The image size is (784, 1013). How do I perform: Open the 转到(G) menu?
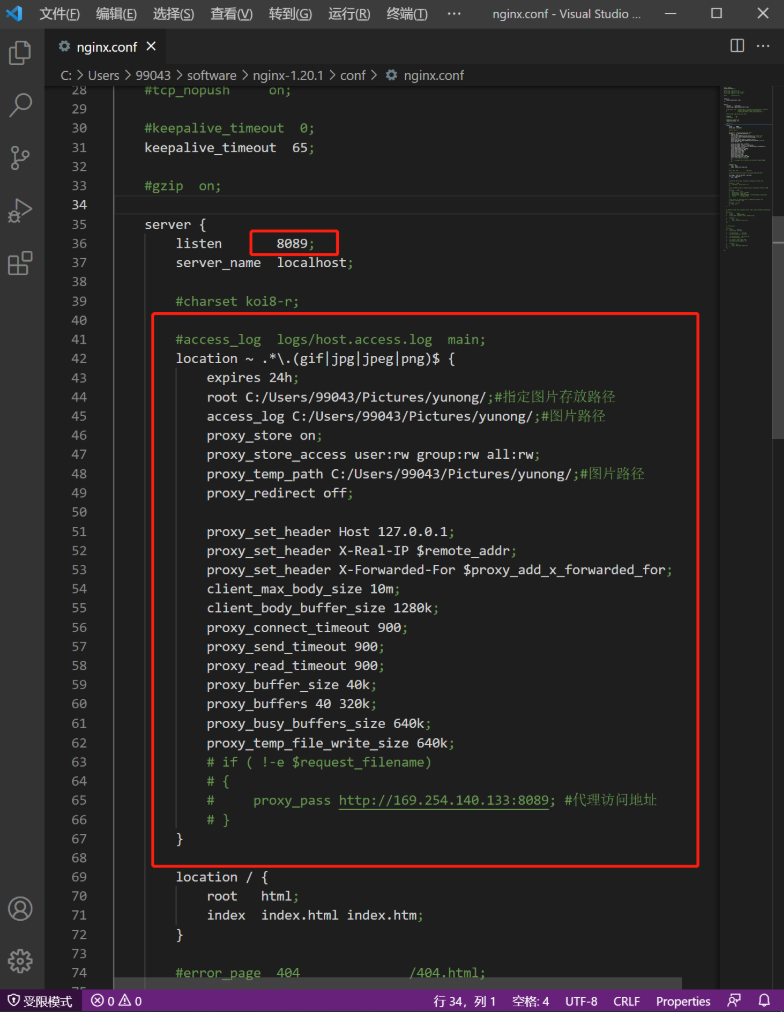pyautogui.click(x=290, y=14)
